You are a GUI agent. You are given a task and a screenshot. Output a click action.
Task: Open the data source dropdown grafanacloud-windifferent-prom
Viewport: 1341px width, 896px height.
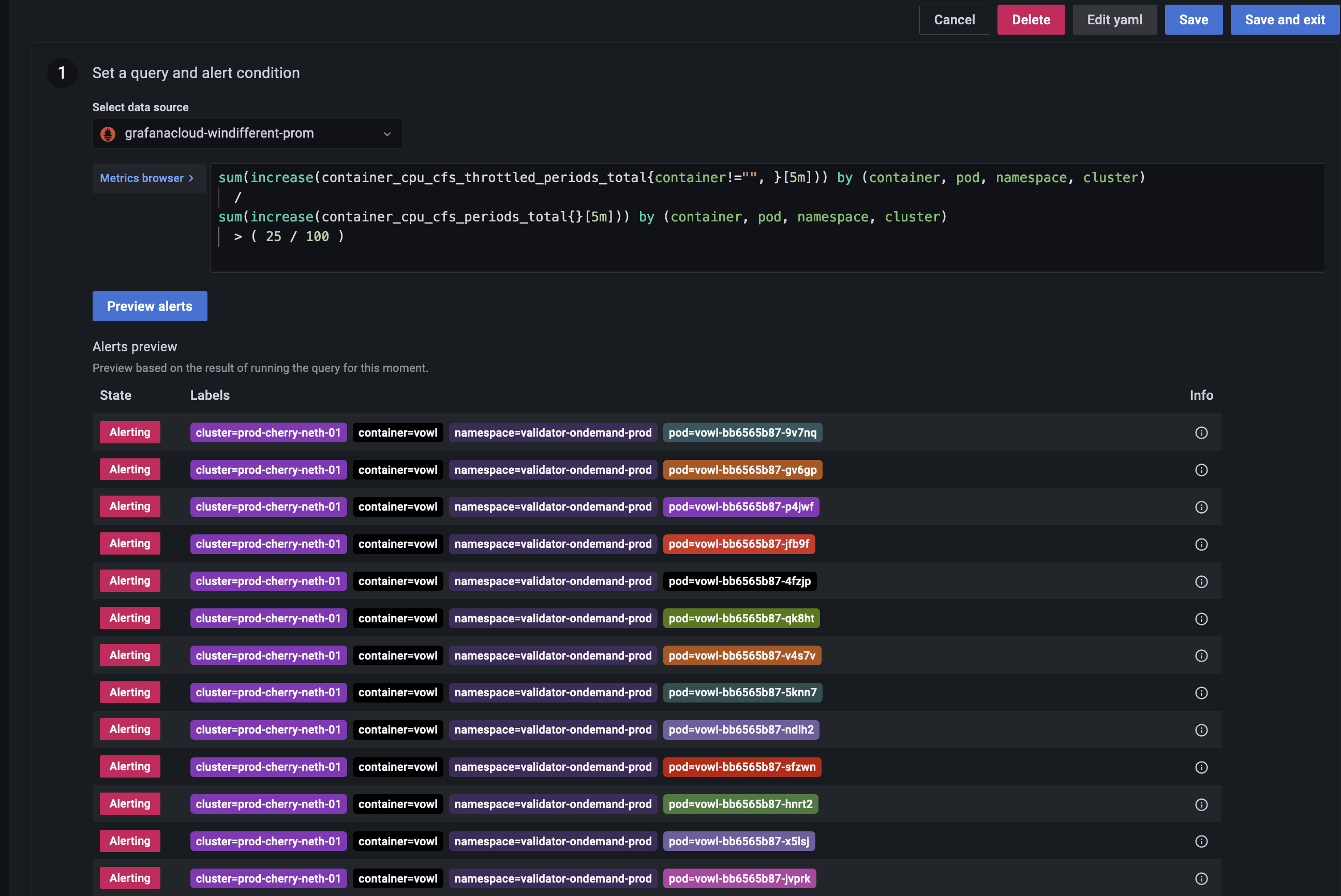tap(247, 133)
